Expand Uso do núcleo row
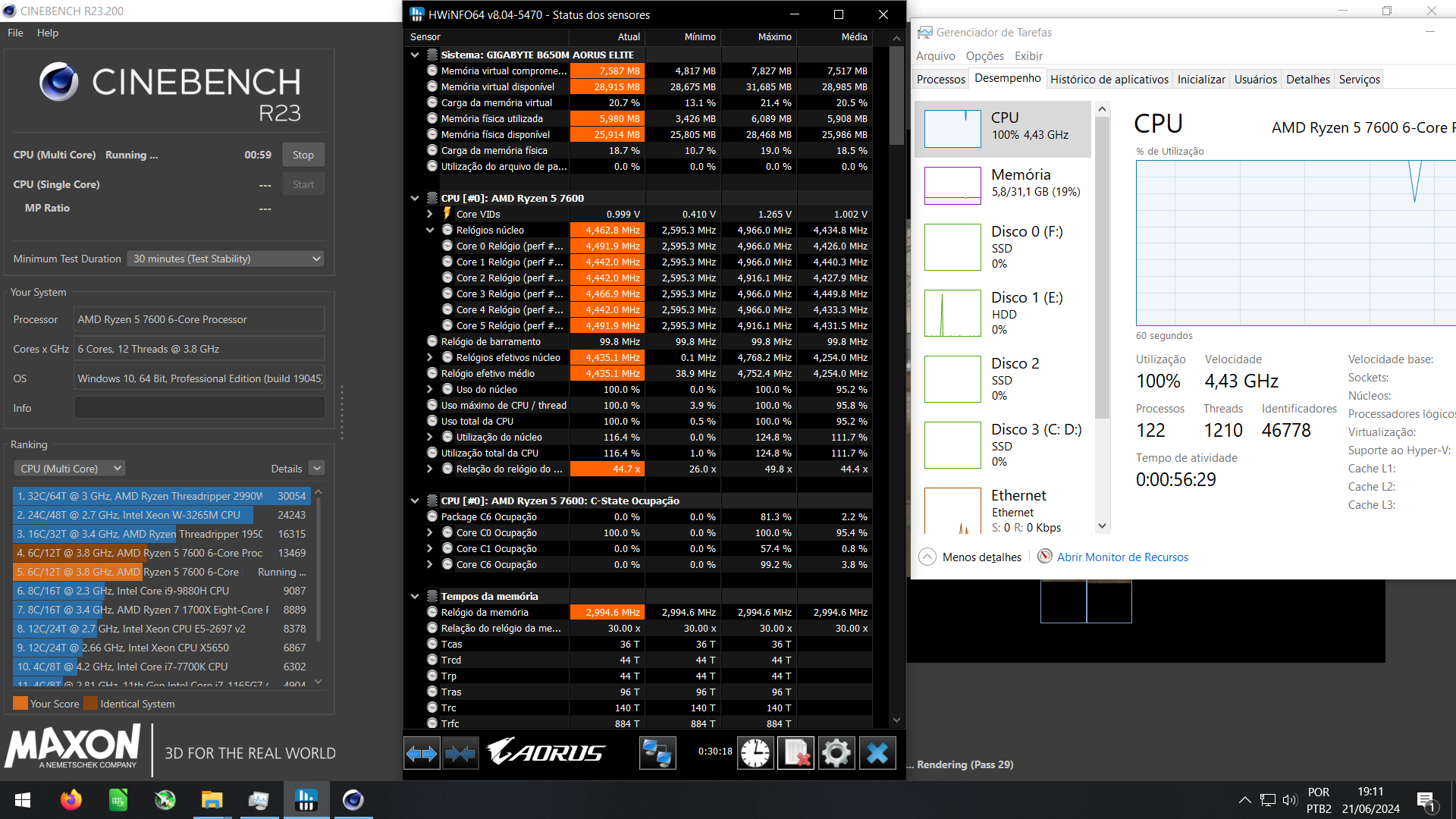Screen dimensions: 1456x819 coord(430,389)
